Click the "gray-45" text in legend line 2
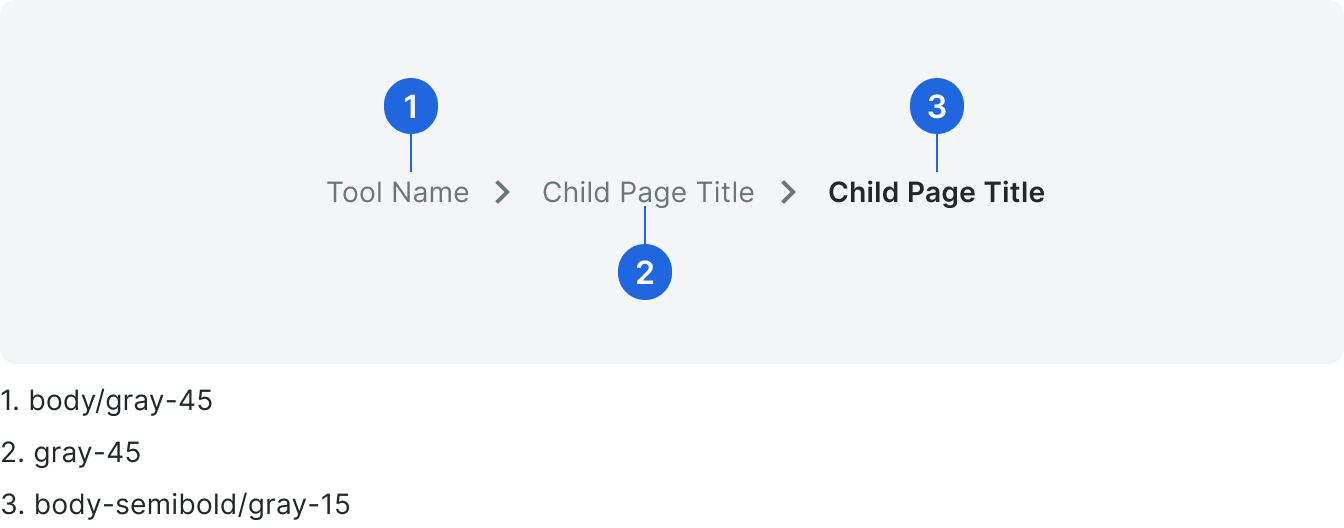This screenshot has height=528, width=1344. (x=87, y=453)
